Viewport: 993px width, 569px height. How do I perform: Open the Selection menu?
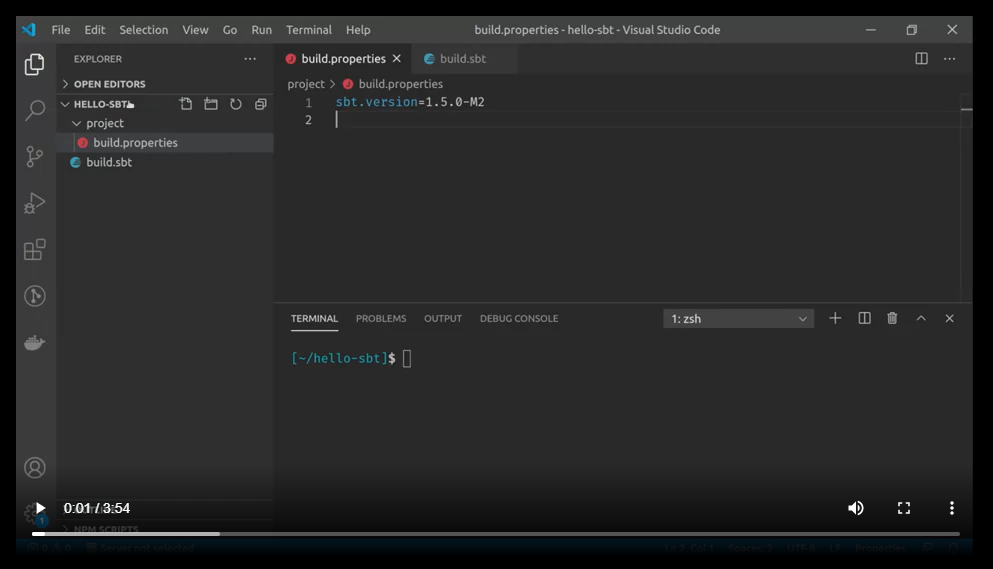144,30
